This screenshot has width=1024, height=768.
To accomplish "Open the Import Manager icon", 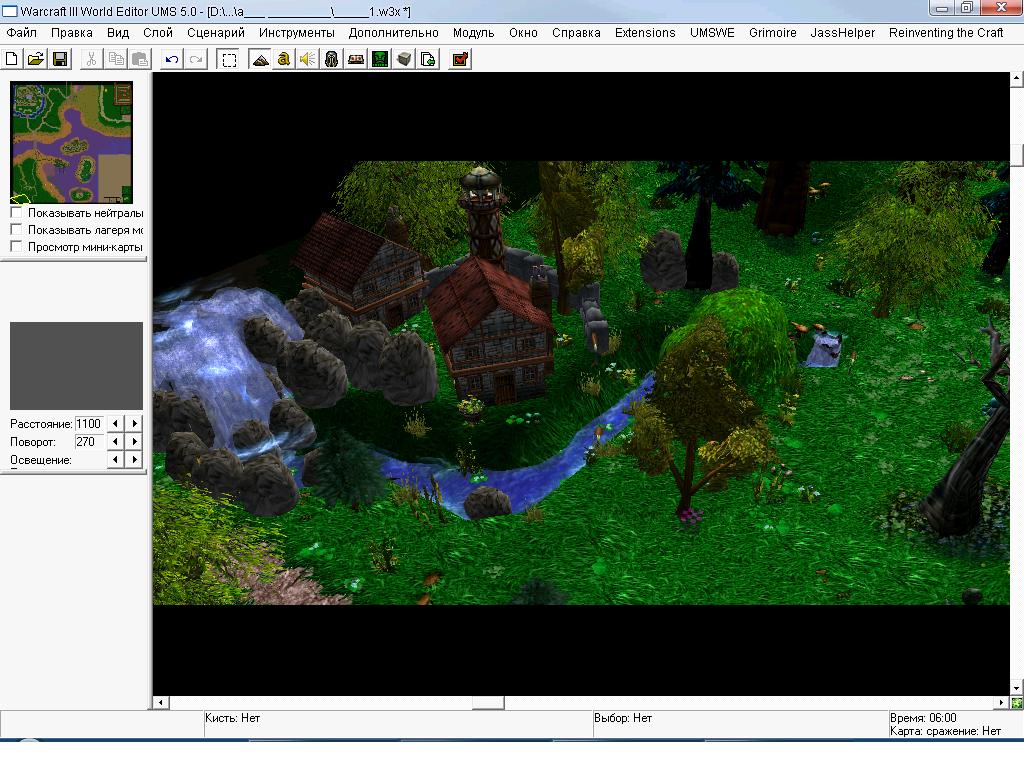I will pyautogui.click(x=428, y=59).
